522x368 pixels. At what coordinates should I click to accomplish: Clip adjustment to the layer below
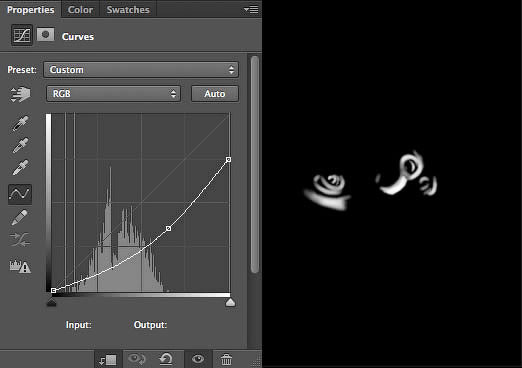click(x=108, y=360)
